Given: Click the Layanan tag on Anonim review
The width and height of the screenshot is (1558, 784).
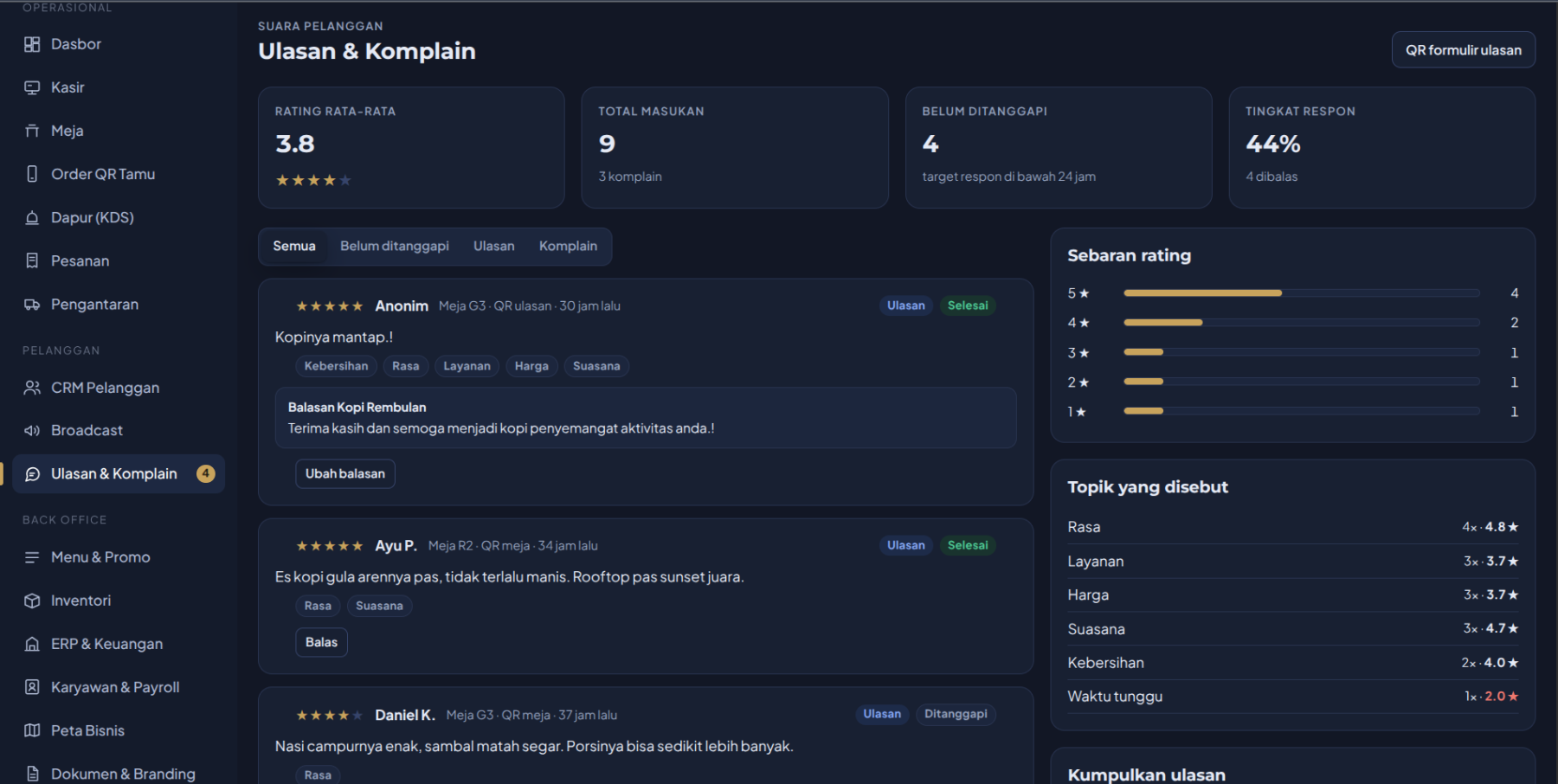Looking at the screenshot, I should pyautogui.click(x=467, y=366).
